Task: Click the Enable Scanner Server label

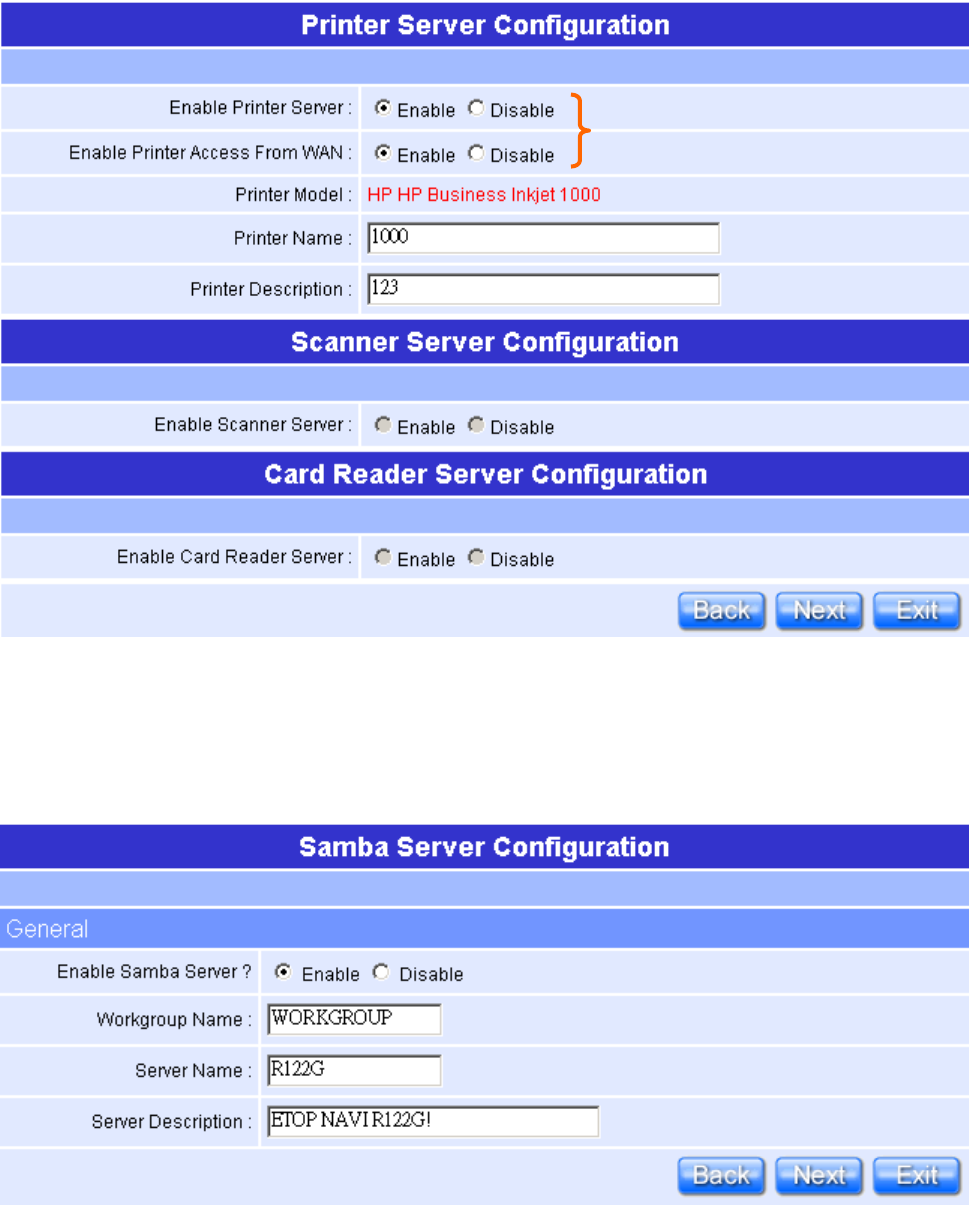Action: pos(253,425)
